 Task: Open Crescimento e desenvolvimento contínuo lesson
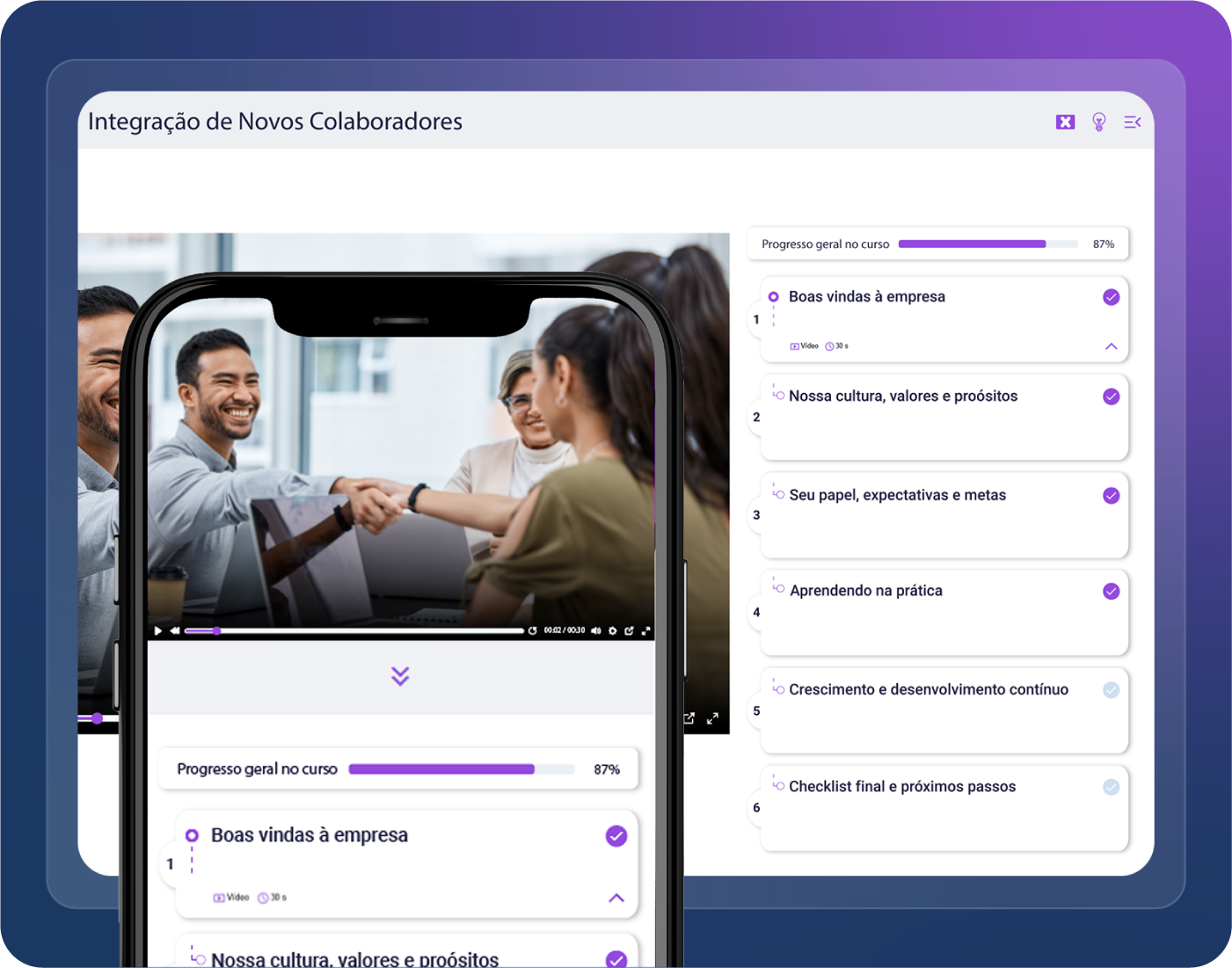929,689
